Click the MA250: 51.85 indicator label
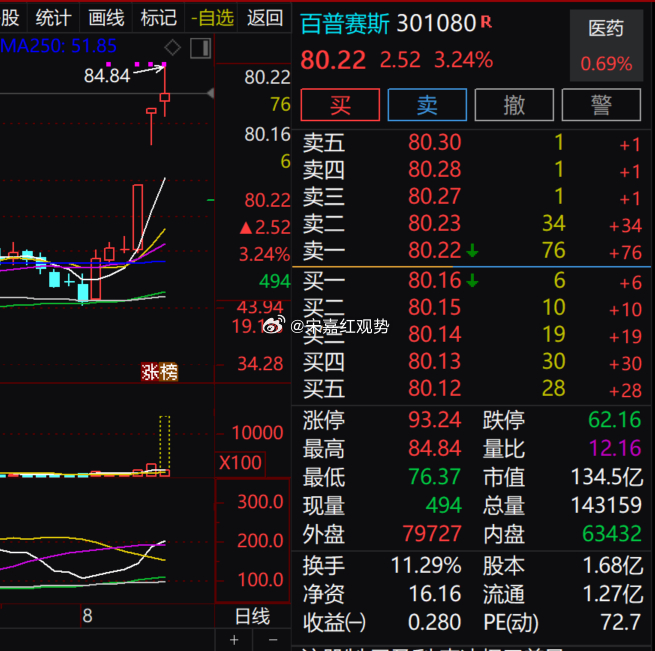This screenshot has height=651, width=655. (58, 46)
